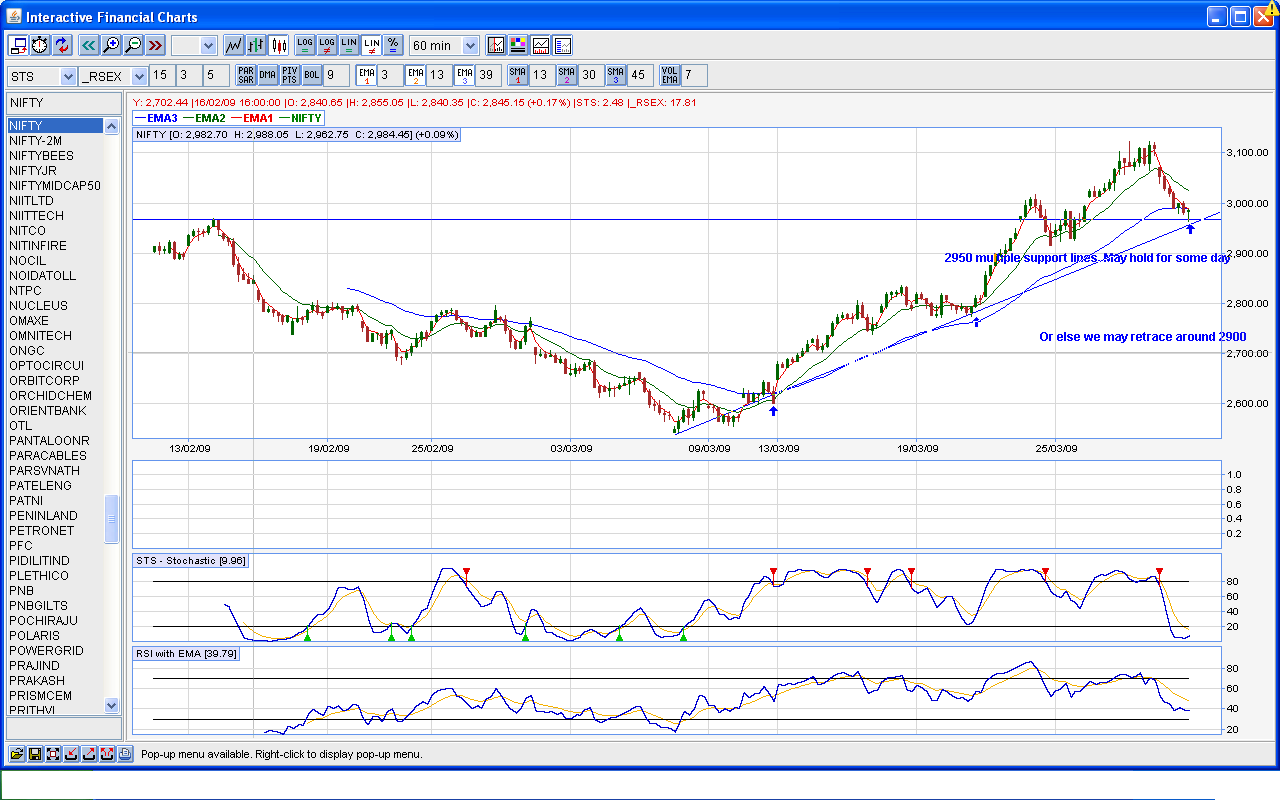
Task: Toggle the LIN not-equal scale button
Action: click(x=371, y=45)
